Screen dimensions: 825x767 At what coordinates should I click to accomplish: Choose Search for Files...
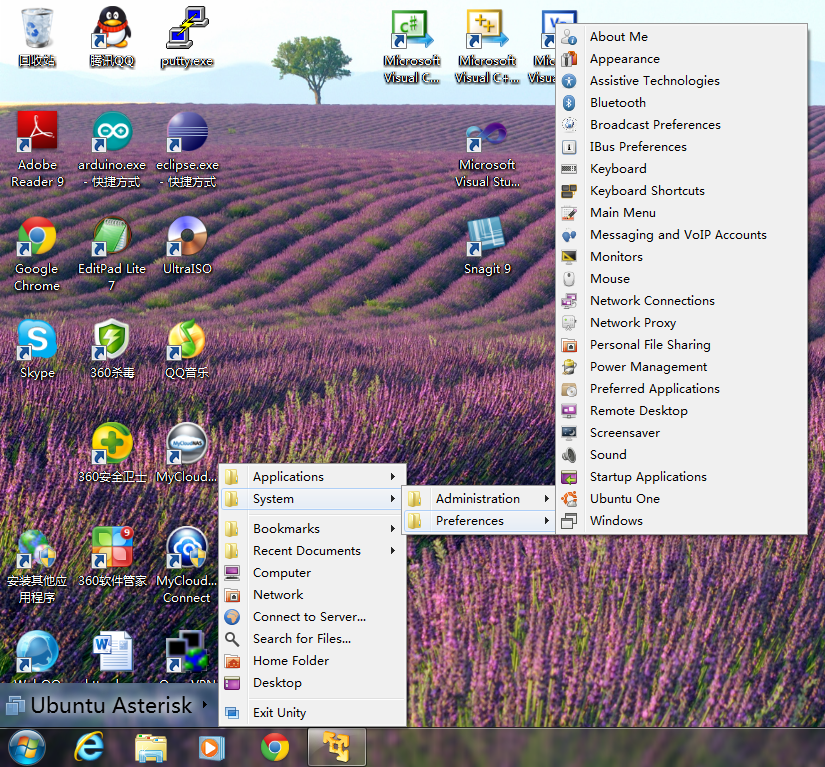(313, 639)
